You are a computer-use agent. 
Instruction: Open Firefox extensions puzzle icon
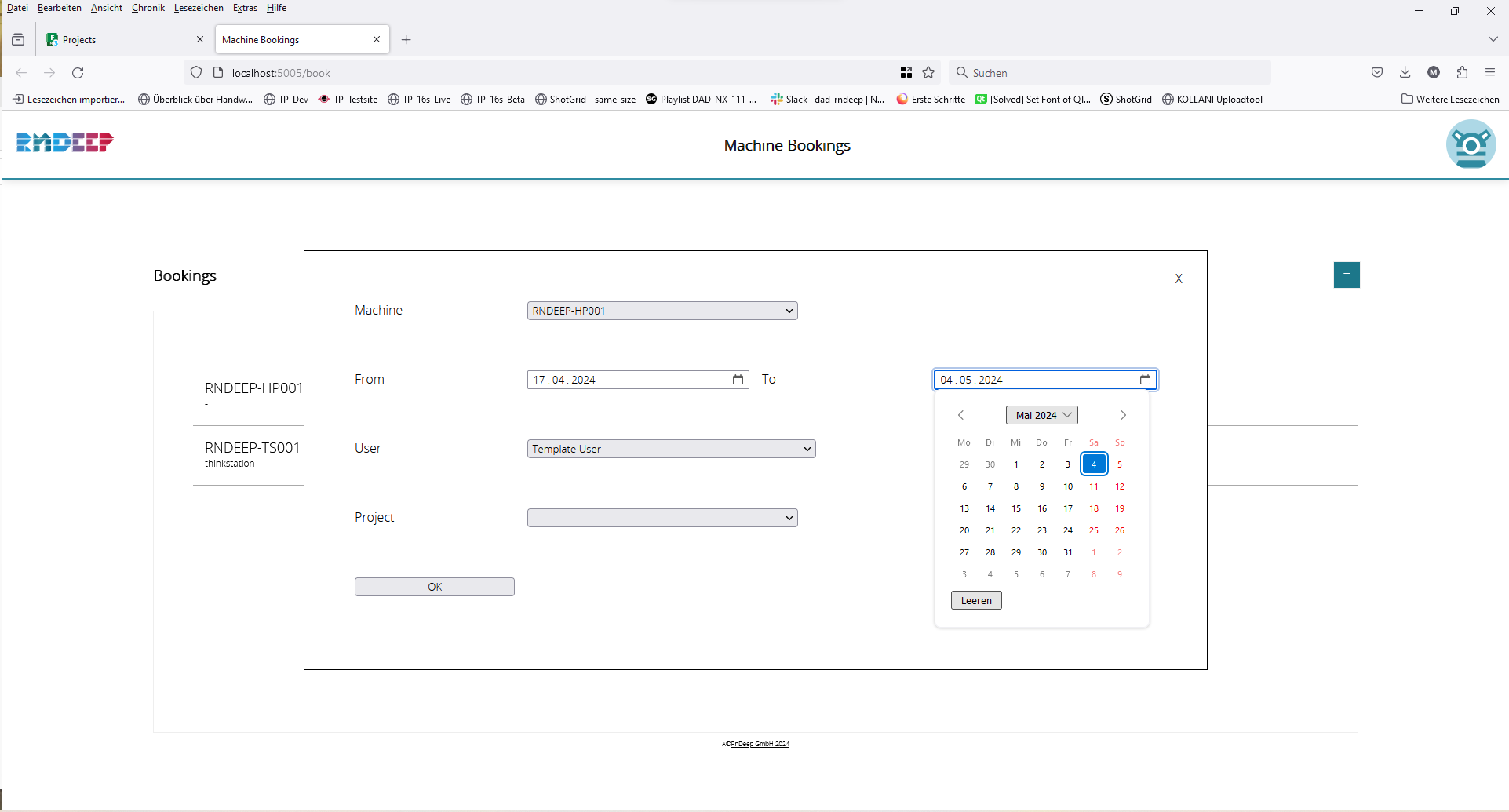(1462, 73)
